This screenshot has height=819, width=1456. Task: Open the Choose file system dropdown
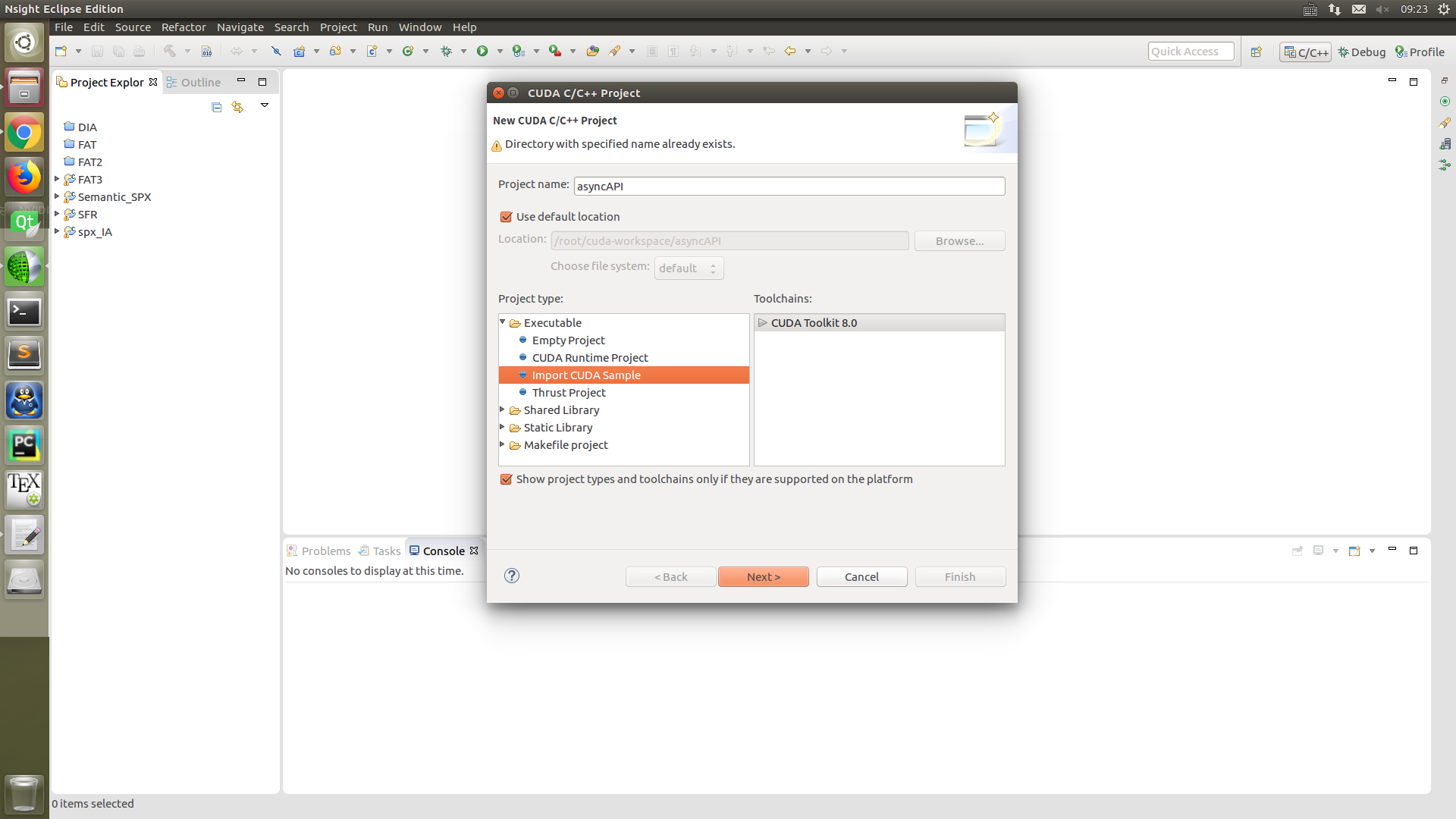[x=688, y=268]
